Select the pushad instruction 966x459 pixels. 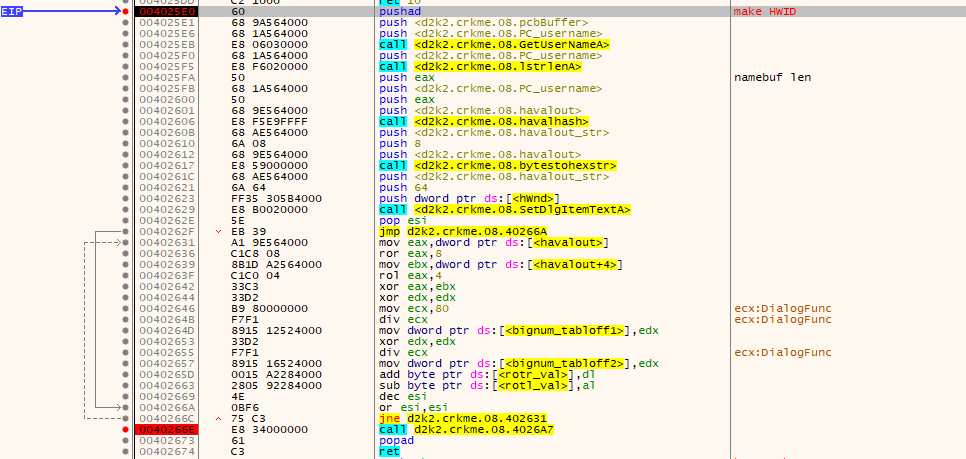[400, 12]
